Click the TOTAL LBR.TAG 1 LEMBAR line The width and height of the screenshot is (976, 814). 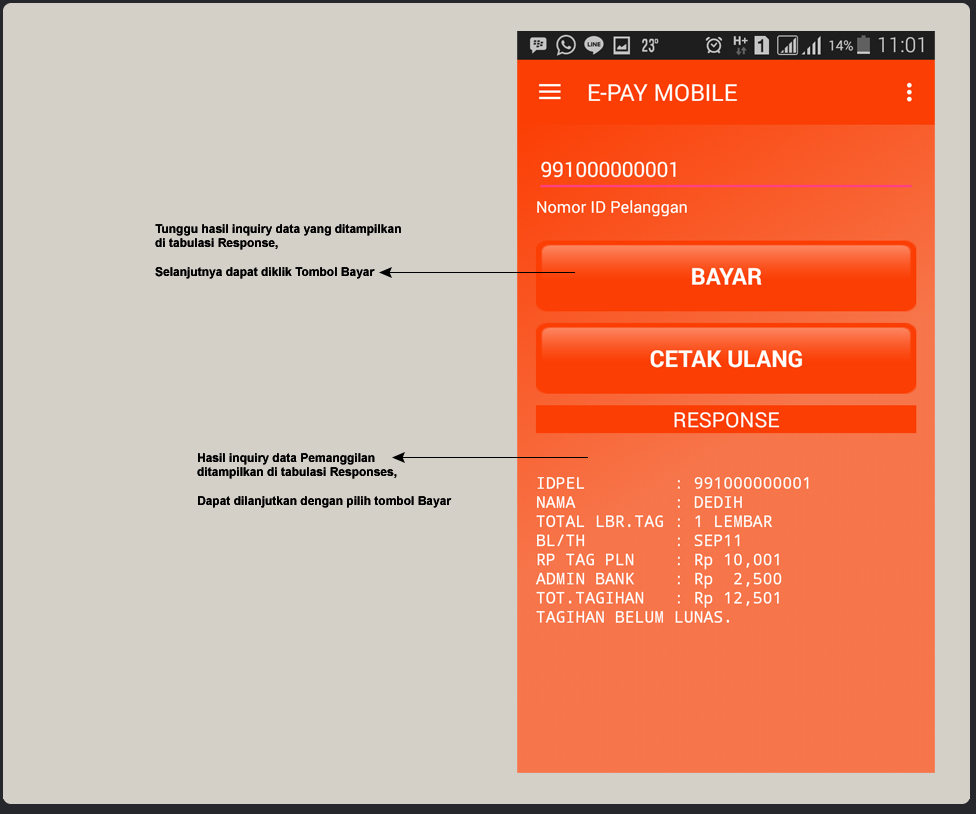point(654,522)
